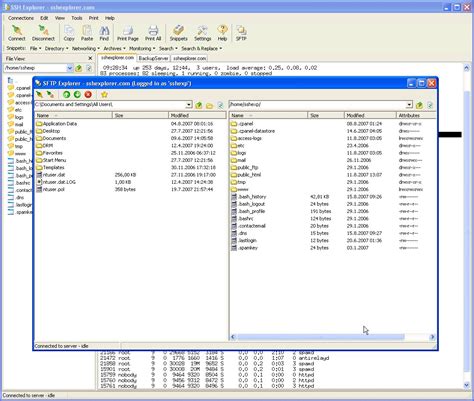
Task: Click the yellow star favorites icon
Action: pos(104,95)
